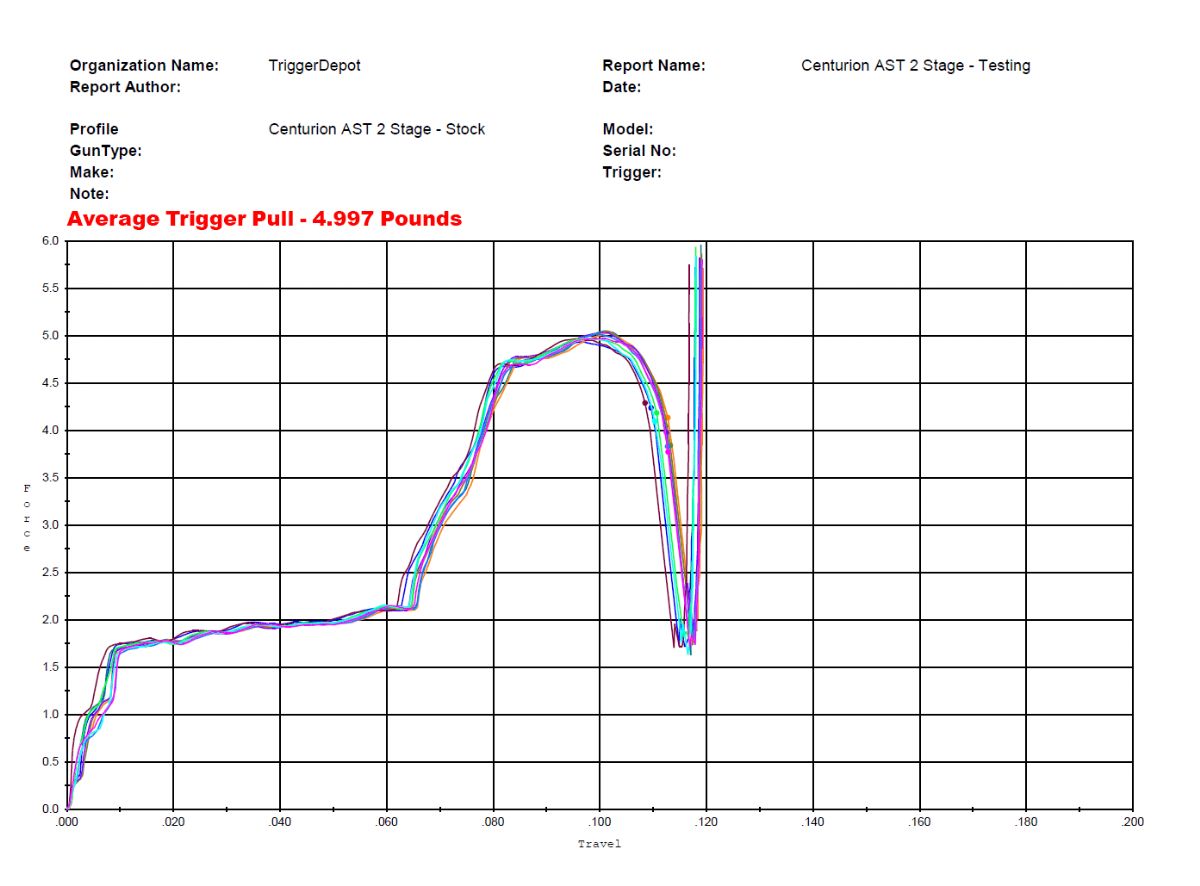Click the .040 travel axis label
Screen dimensions: 1200x886
pyautogui.click(x=280, y=822)
